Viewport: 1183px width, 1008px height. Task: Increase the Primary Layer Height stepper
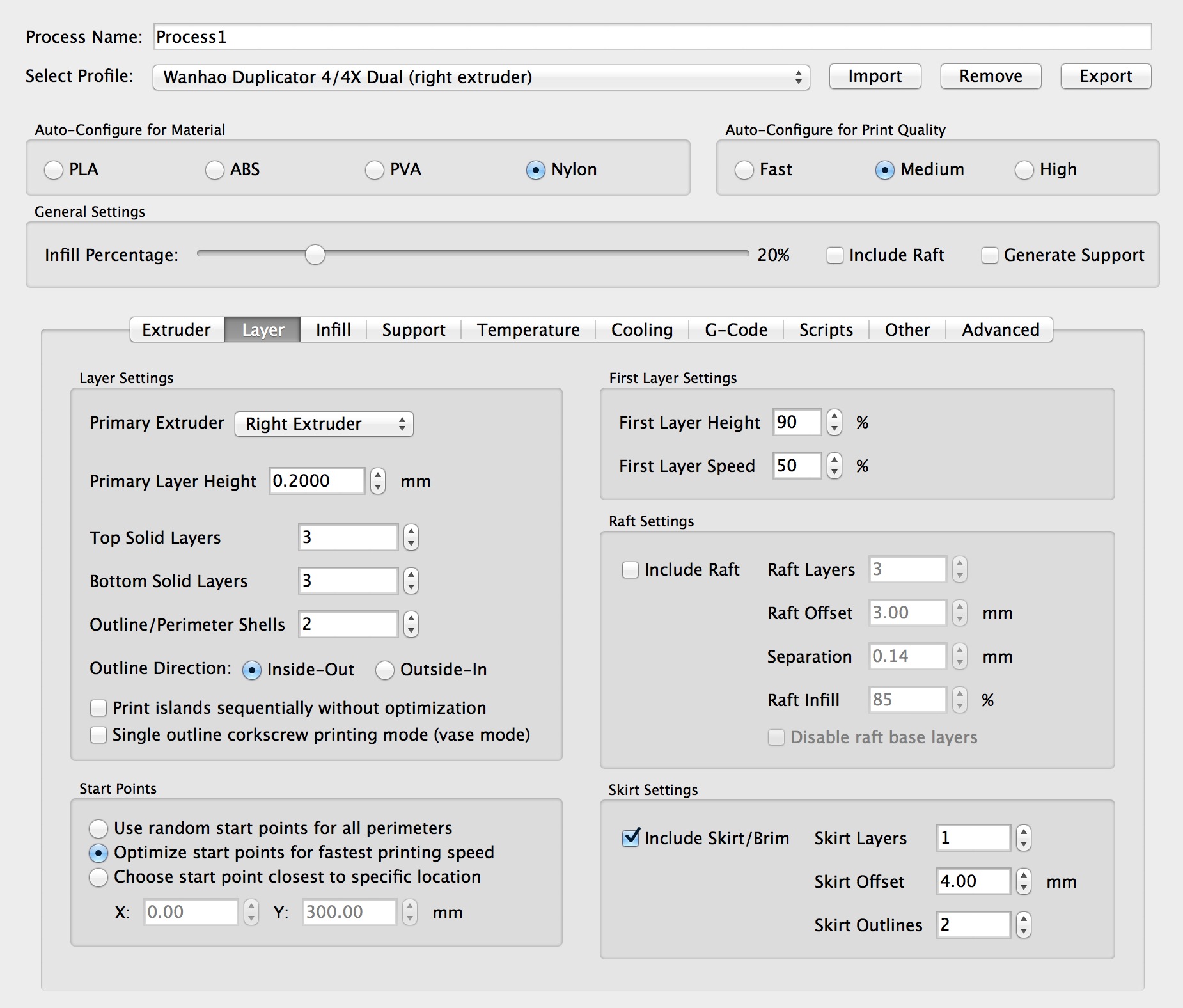tap(378, 475)
